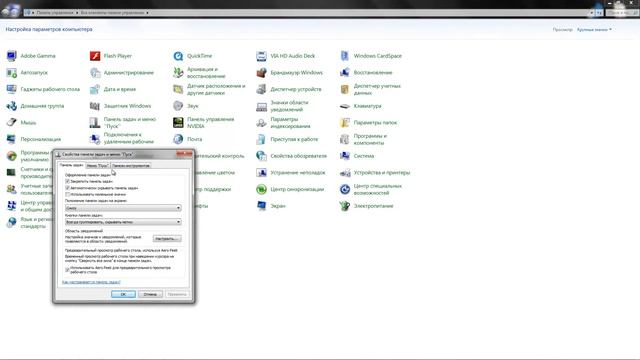Image resolution: width=640 pixels, height=360 pixels.
Task: Open Программы и компоненты
Action: click(364, 140)
